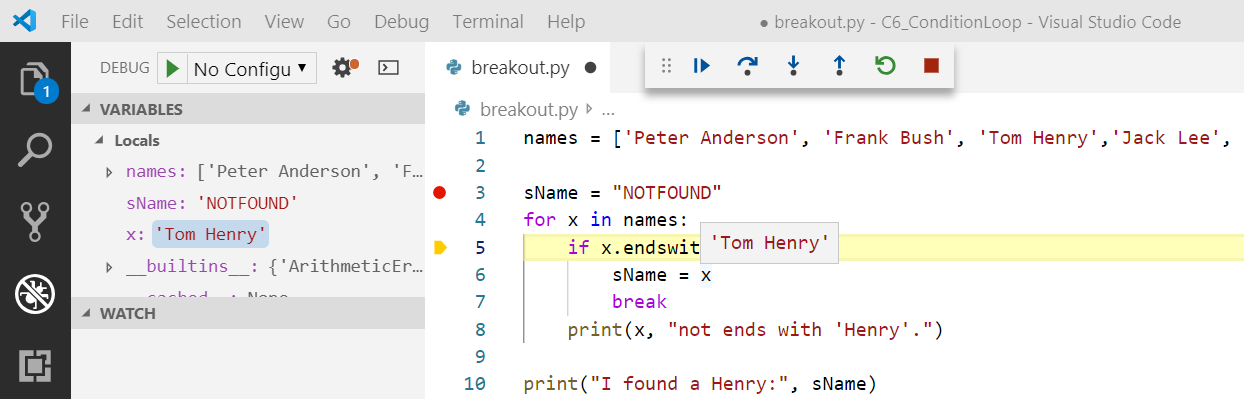The width and height of the screenshot is (1244, 399).
Task: Stop debugging with the red square
Action: tap(931, 66)
